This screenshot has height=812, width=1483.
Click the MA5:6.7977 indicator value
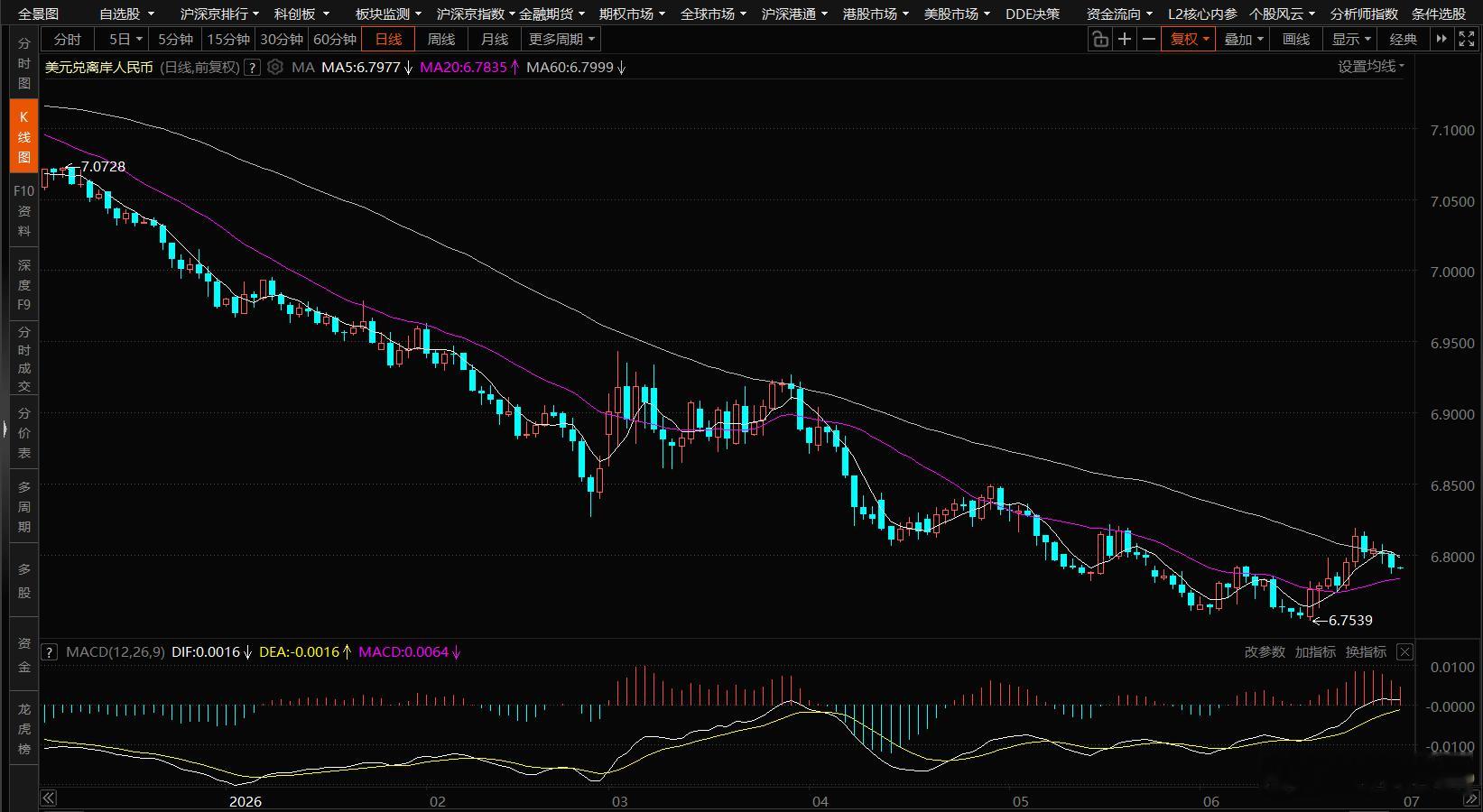coord(361,67)
